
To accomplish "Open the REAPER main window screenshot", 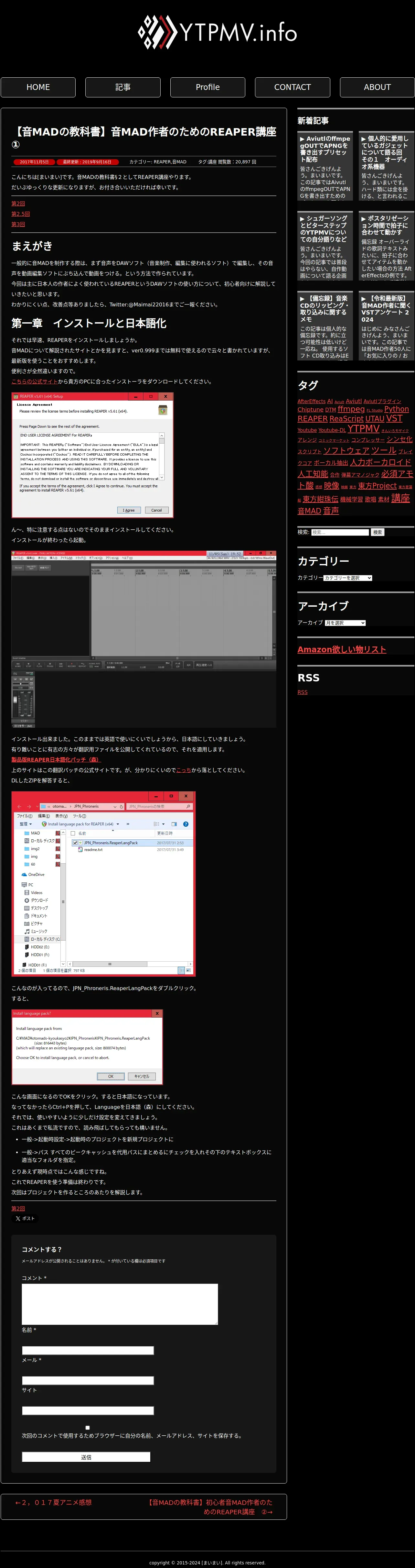I will (x=144, y=639).
